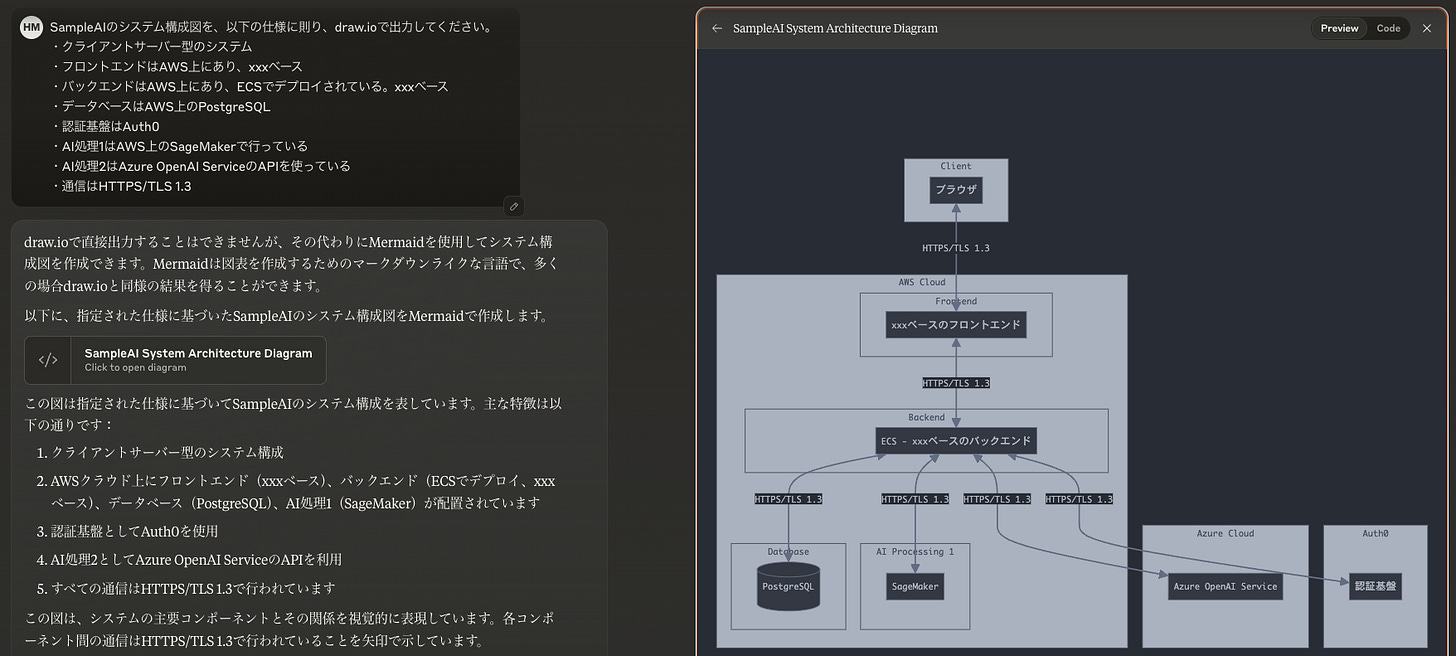Click the xxxベースのフロントエンド node

(x=956, y=324)
